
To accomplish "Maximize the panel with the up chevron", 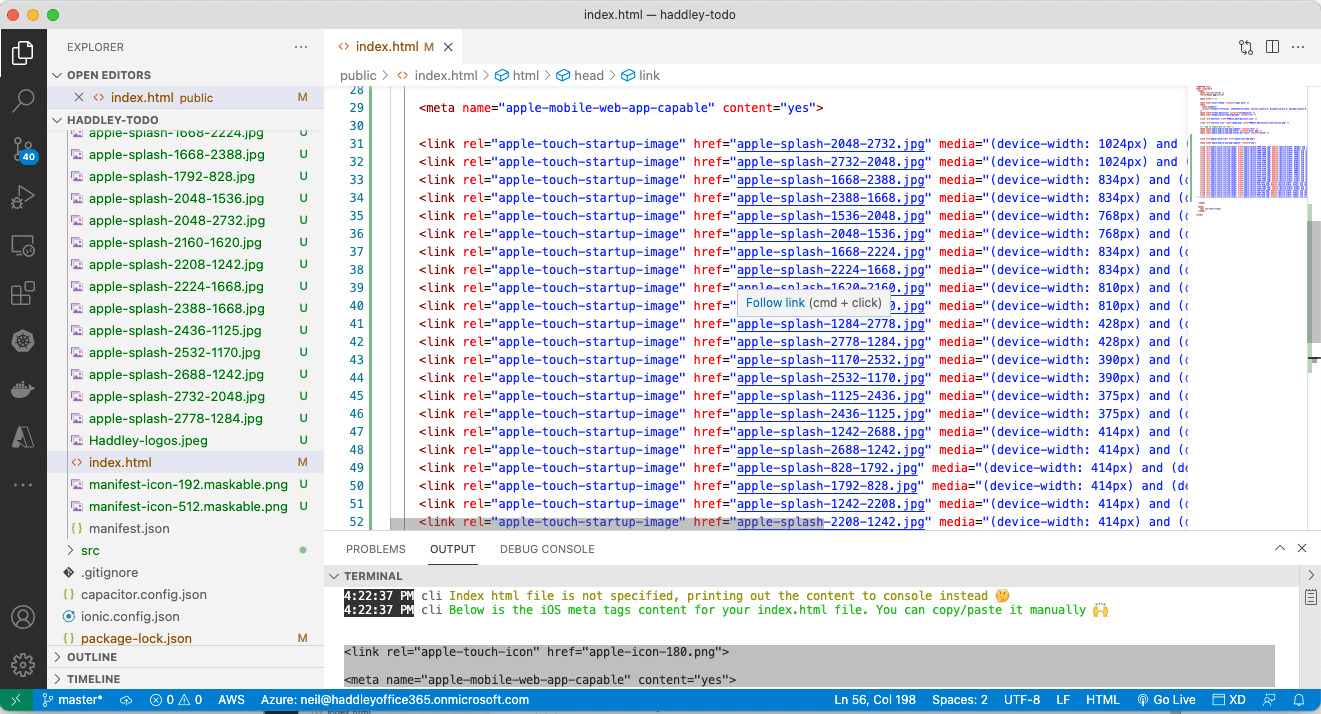I will click(x=1279, y=549).
